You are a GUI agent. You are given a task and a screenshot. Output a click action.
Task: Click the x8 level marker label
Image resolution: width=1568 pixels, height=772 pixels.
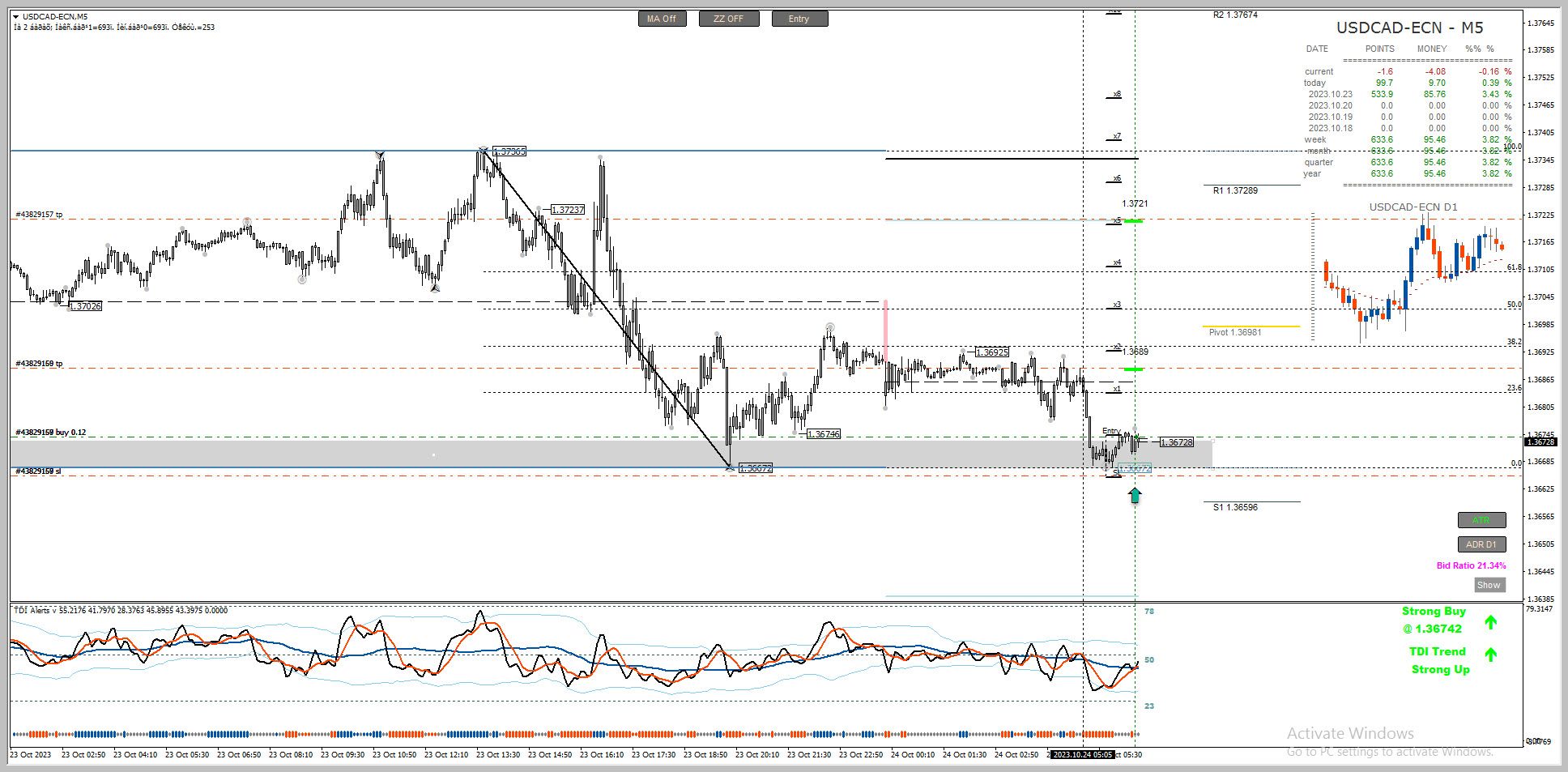(x=1117, y=94)
